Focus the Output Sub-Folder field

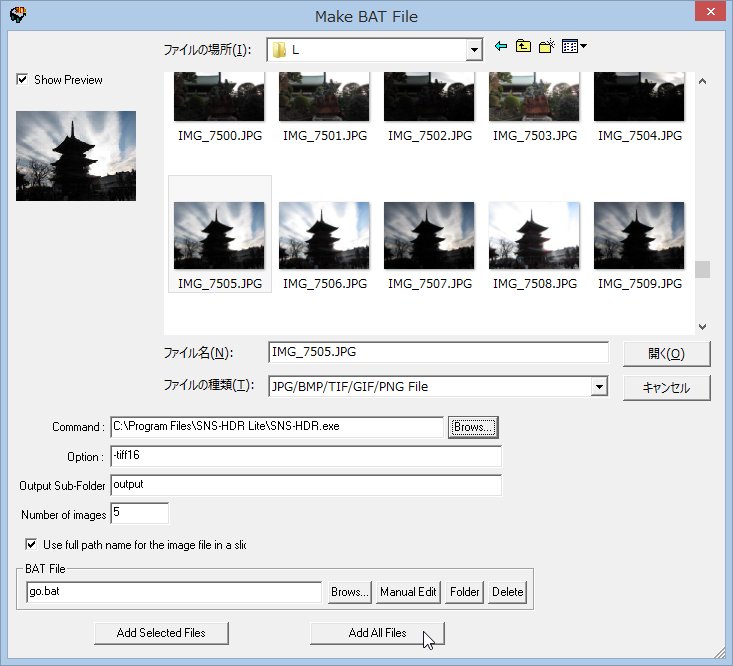(x=306, y=485)
